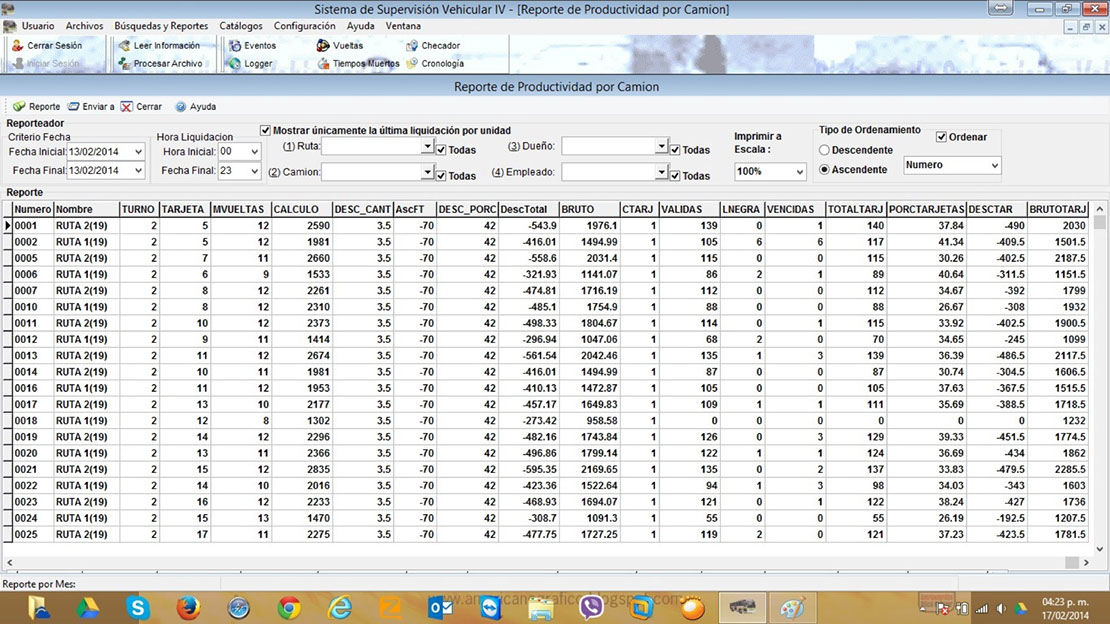The height and width of the screenshot is (624, 1110).
Task: Click the Reporte button
Action: tap(36, 106)
